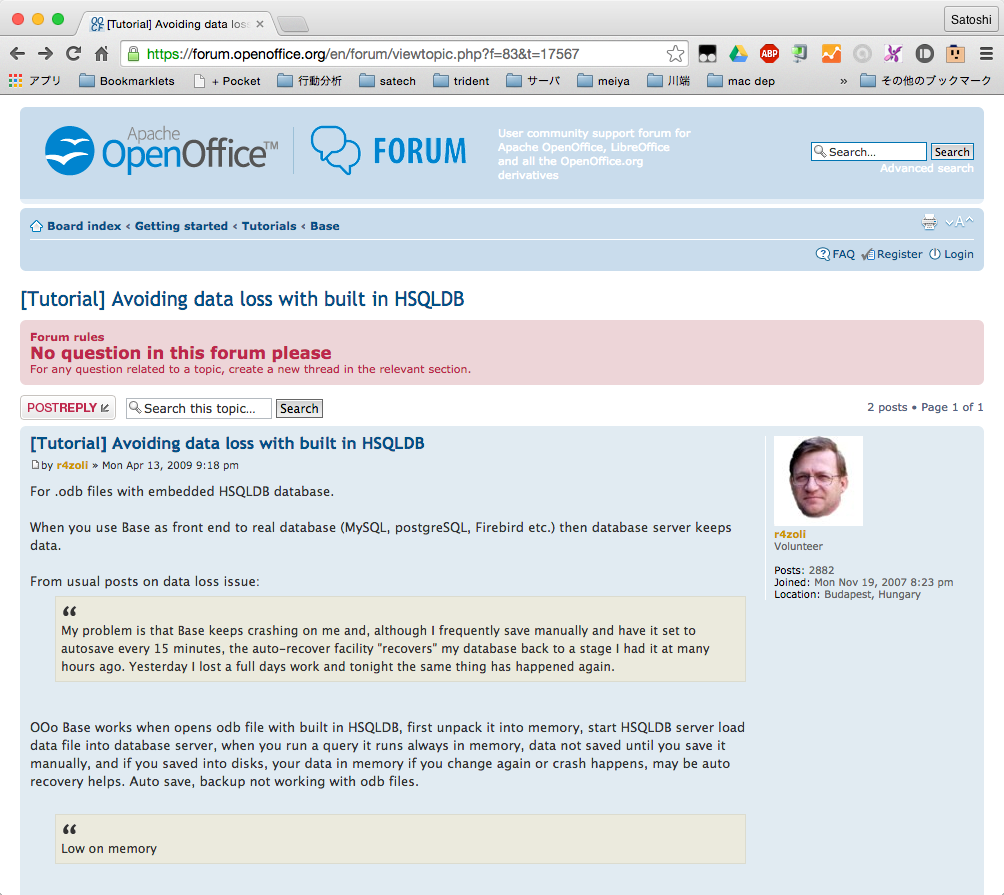Click the Post Reply button
The image size is (1004, 895).
click(x=68, y=408)
